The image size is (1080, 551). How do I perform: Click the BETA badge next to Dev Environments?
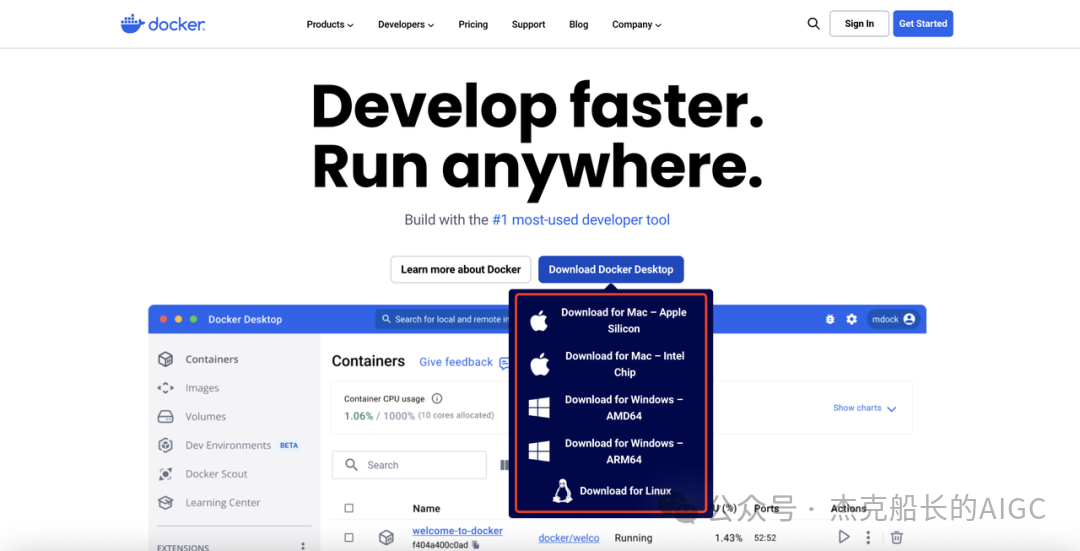(x=289, y=446)
